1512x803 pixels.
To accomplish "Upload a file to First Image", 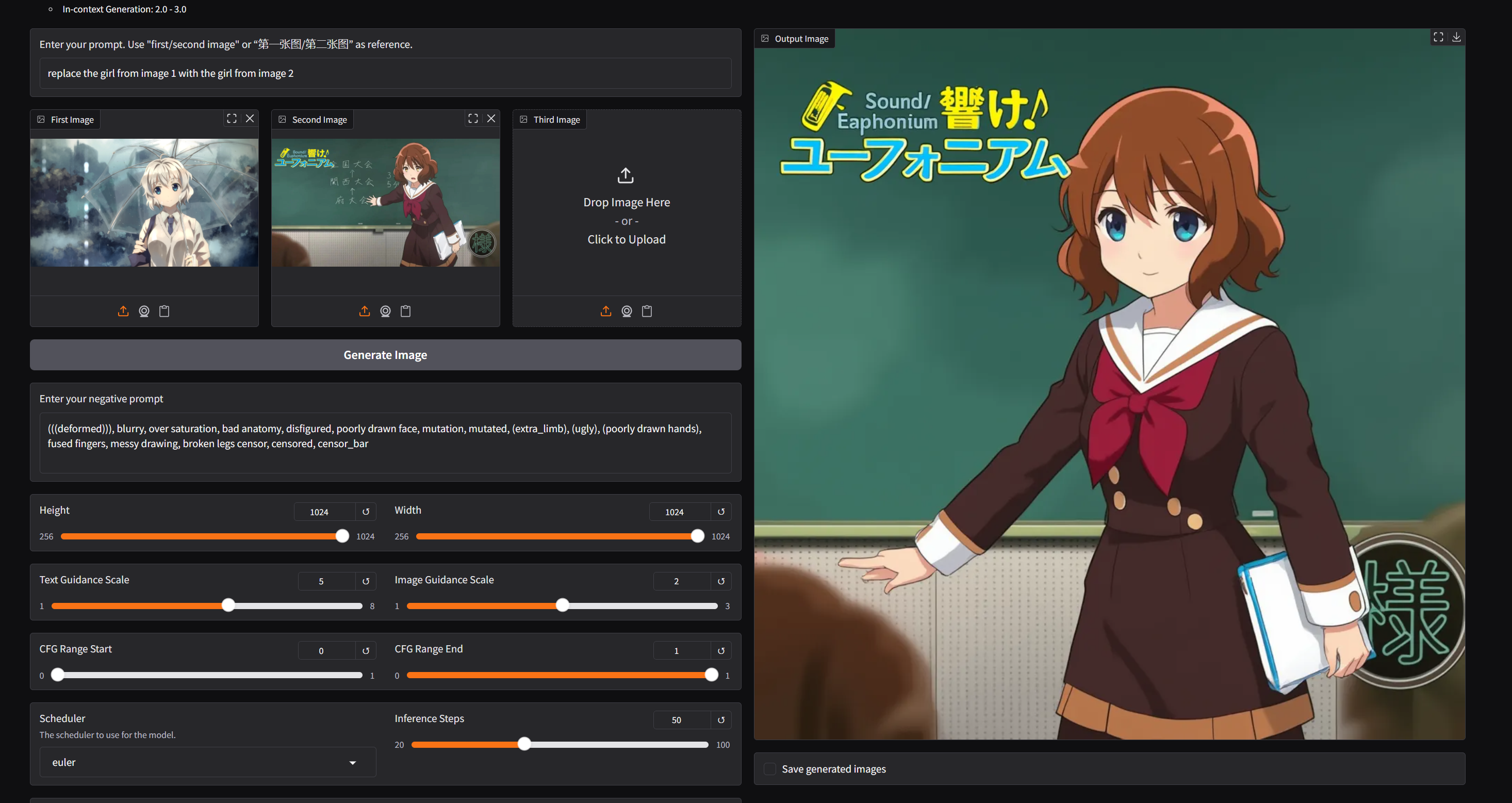I will tap(123, 311).
